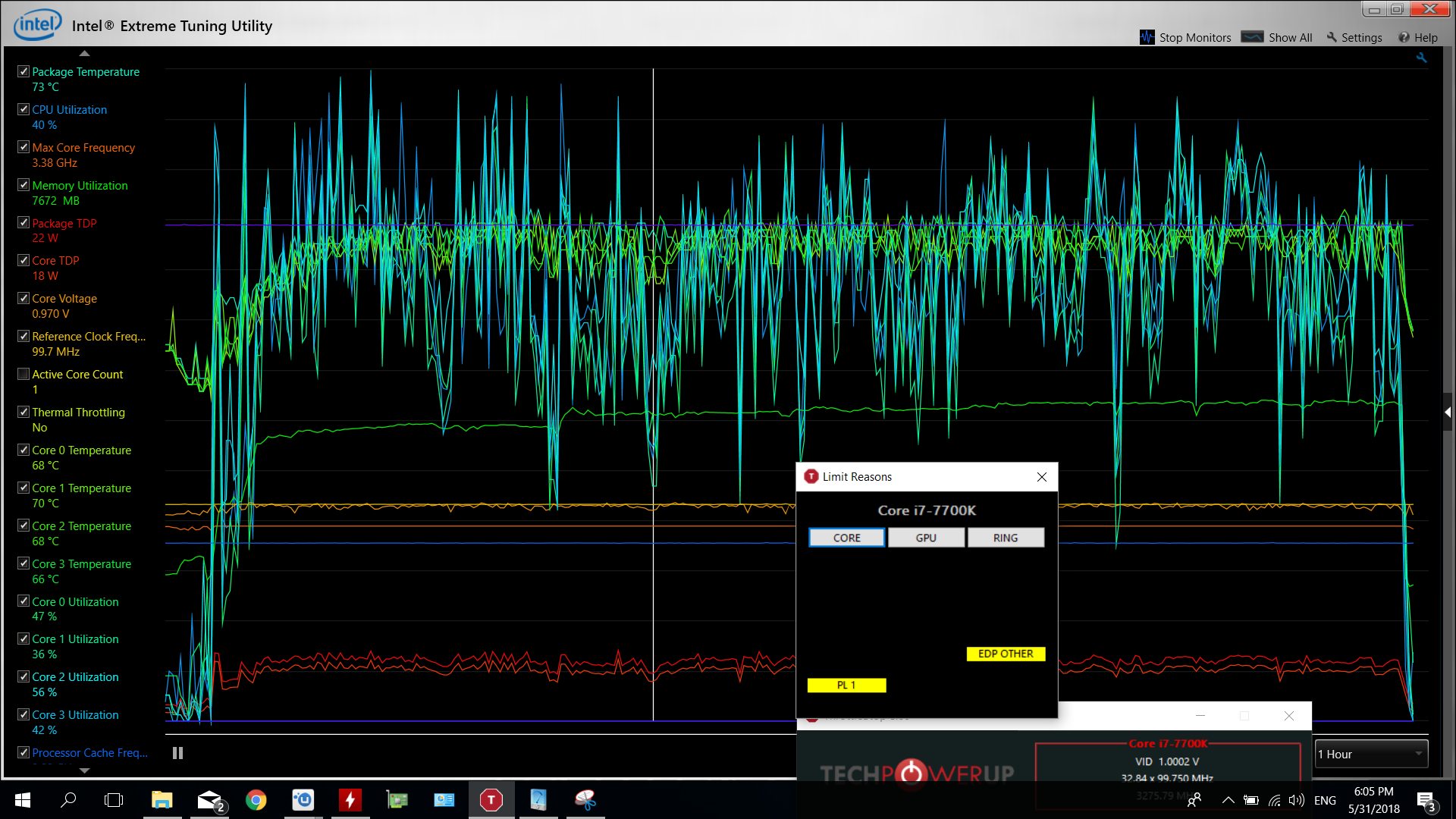Open Settings wrench icon in header
The width and height of the screenshot is (1456, 819).
1332,37
